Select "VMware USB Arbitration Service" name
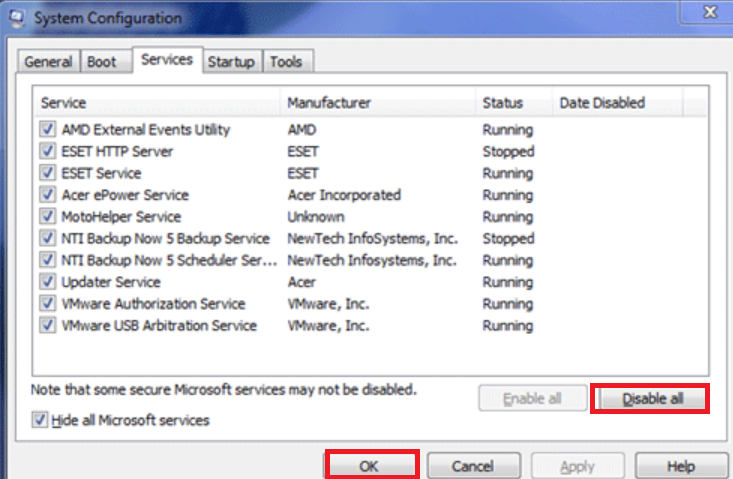733x479 pixels. pos(159,326)
